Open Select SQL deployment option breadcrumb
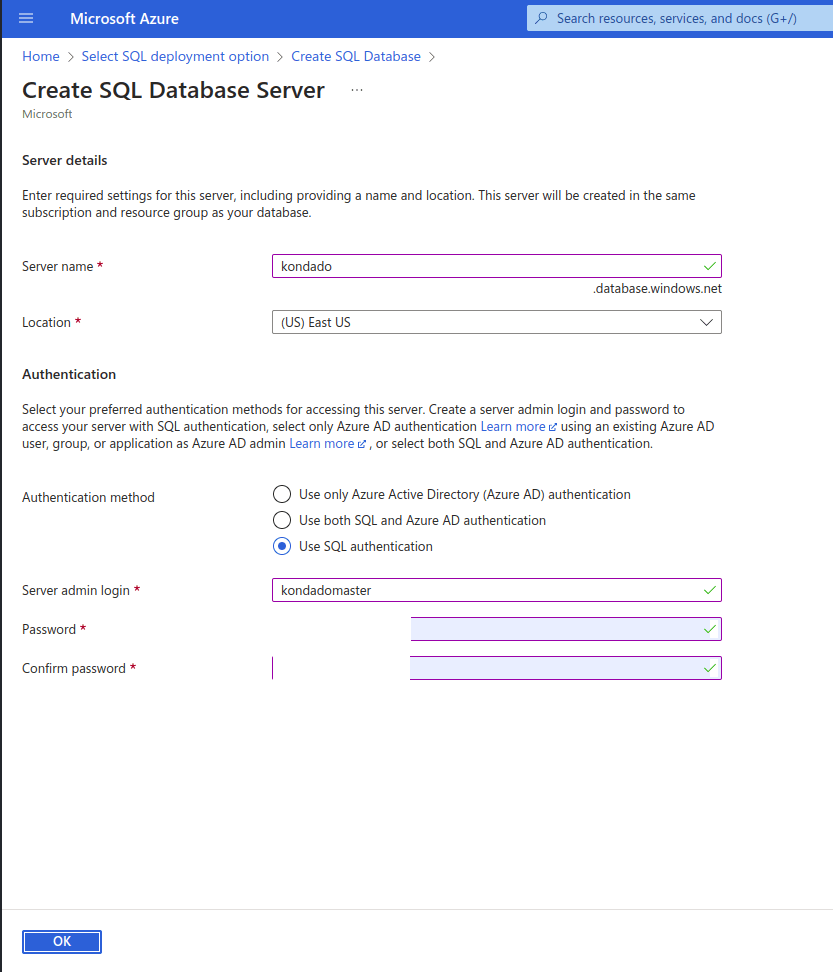Image resolution: width=833 pixels, height=972 pixels. pyautogui.click(x=175, y=56)
